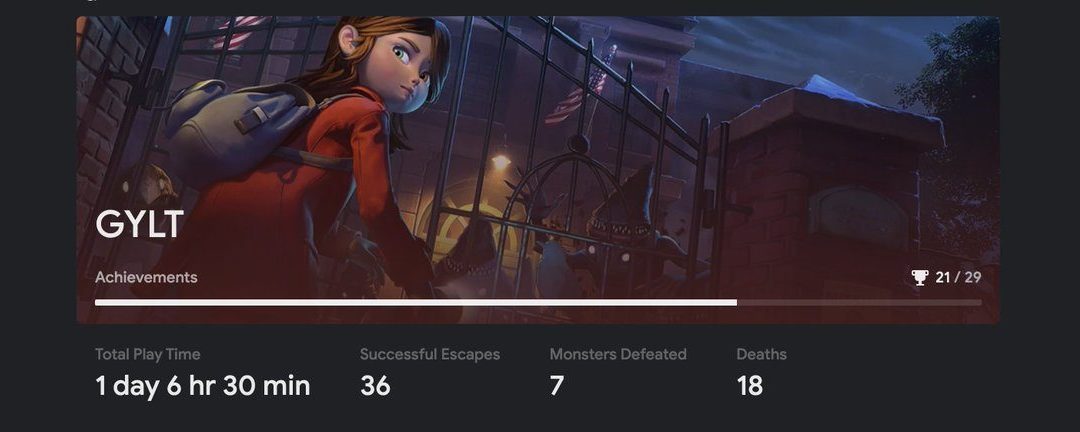The height and width of the screenshot is (432, 1080).
Task: Click the 1 day 6 hr 30 min value
Action: (x=202, y=386)
